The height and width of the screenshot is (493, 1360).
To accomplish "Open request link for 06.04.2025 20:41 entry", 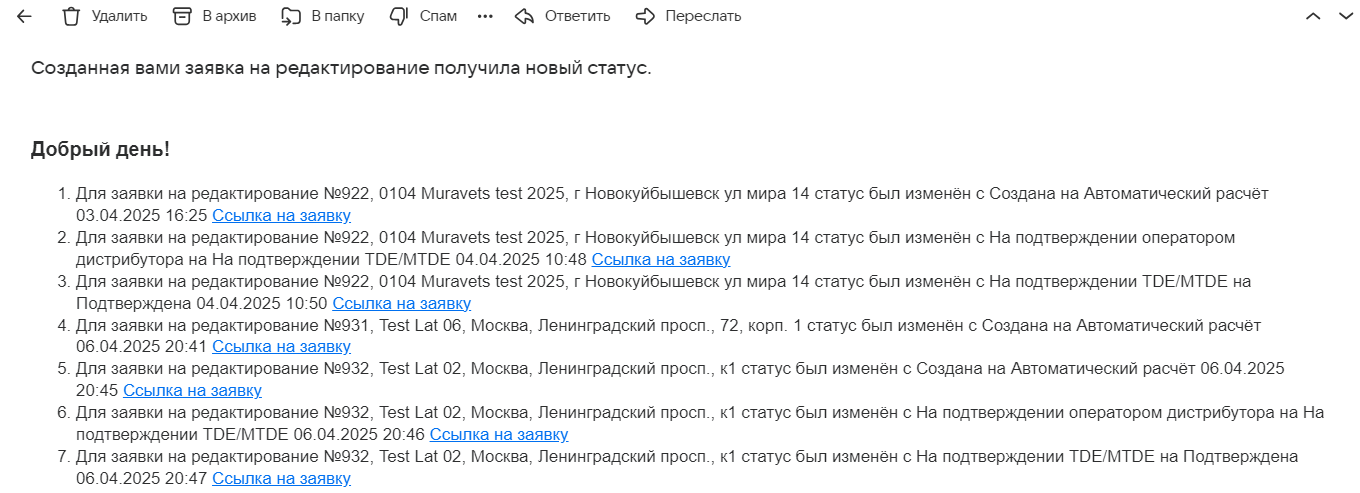I will tap(281, 346).
